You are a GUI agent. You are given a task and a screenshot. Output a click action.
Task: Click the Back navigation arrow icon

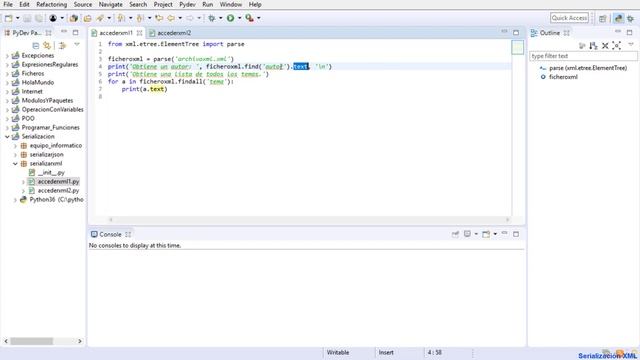[171, 18]
